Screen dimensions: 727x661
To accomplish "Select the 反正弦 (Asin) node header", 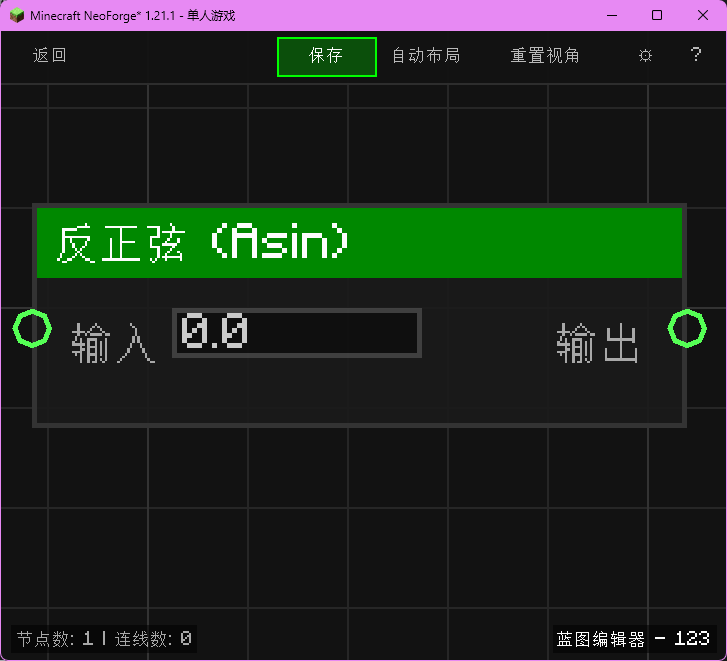I will tap(359, 243).
